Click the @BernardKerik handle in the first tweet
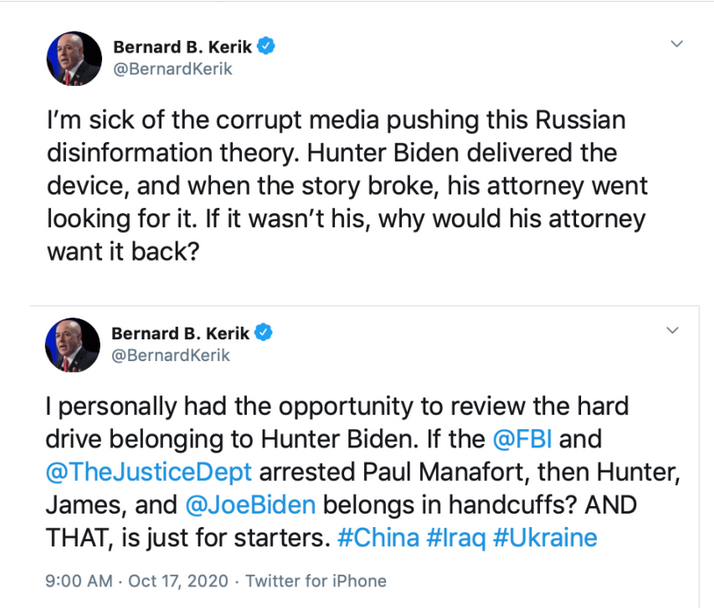Image resolution: width=714 pixels, height=608 pixels. (170, 68)
